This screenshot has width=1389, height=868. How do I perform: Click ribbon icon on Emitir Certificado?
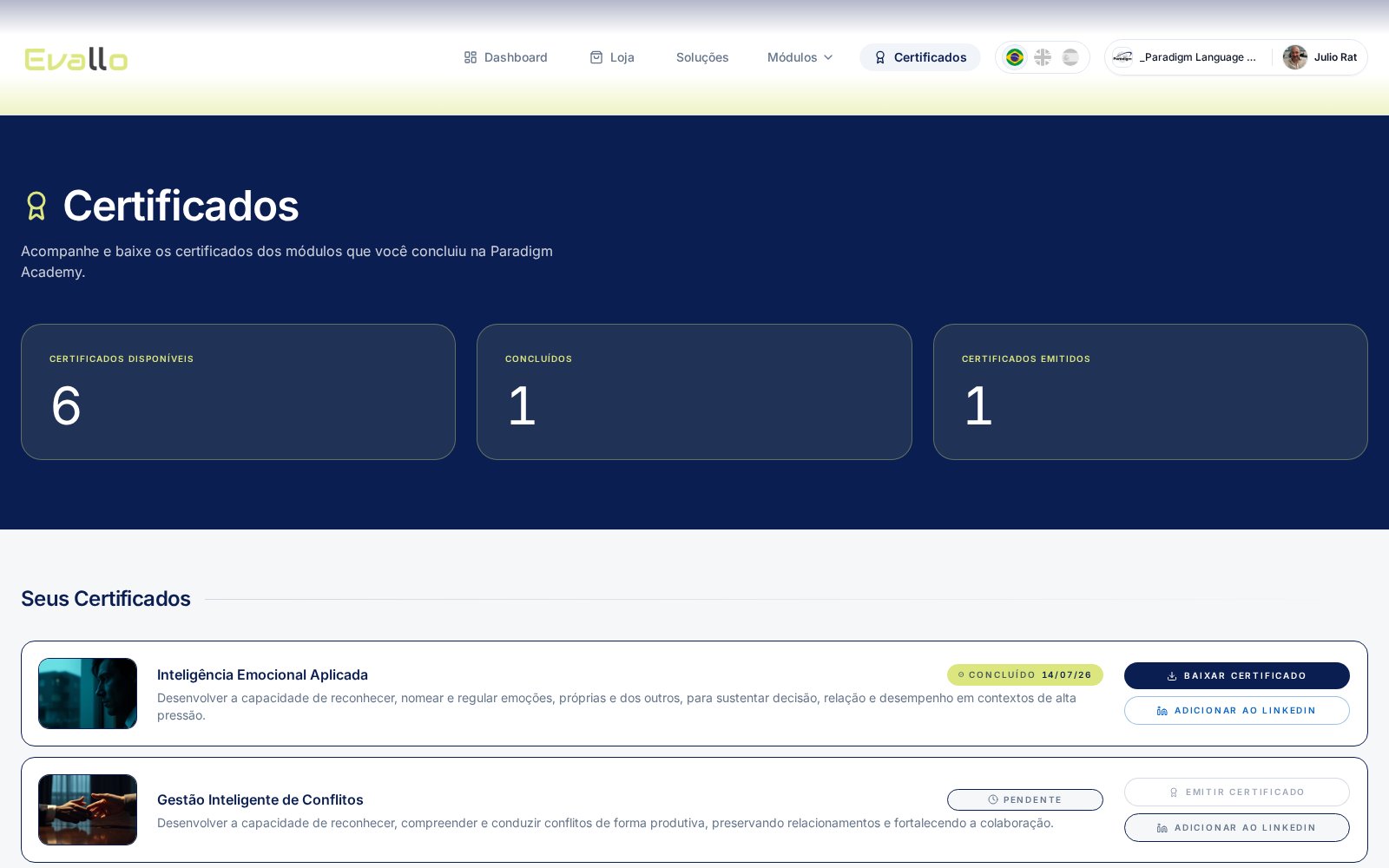tap(1174, 792)
